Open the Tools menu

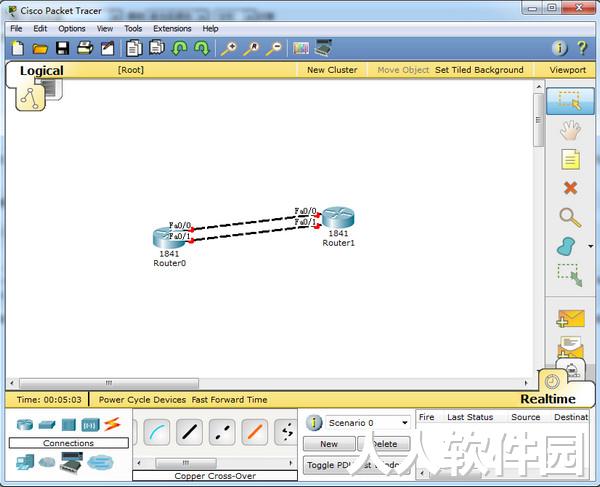[x=133, y=29]
